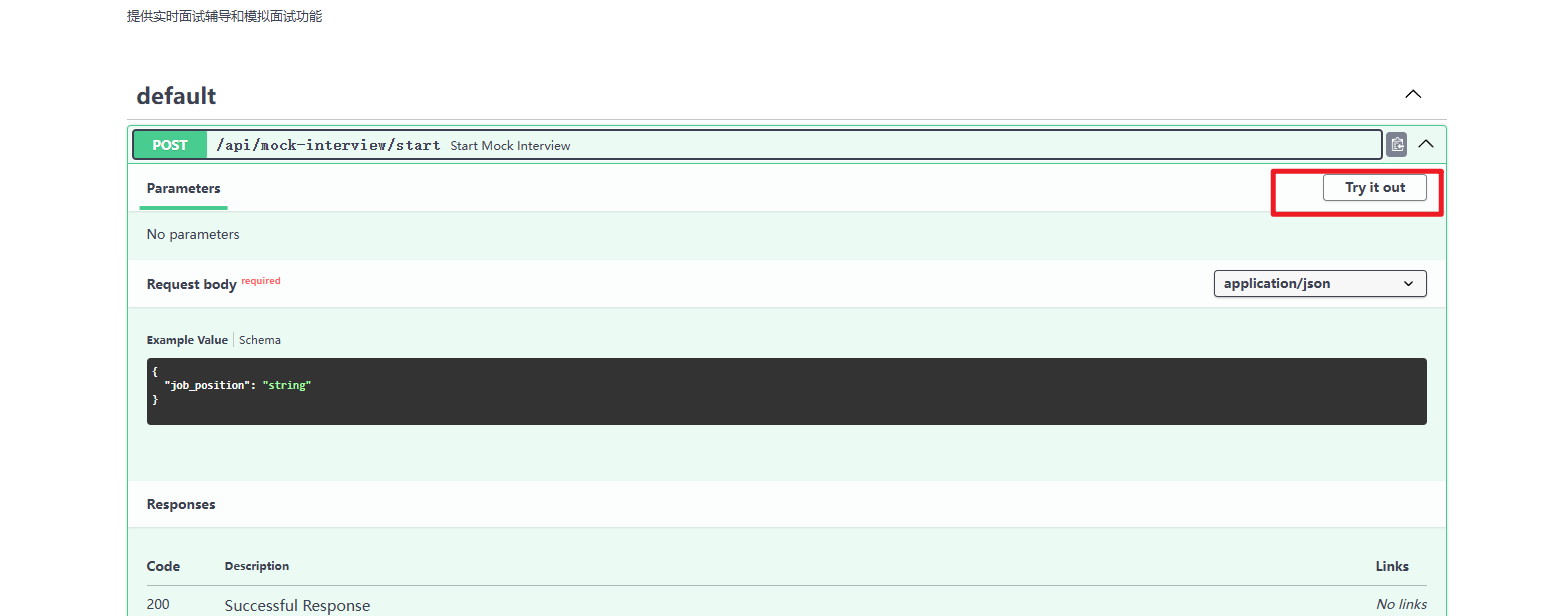Click the default tag heading
Screen dimensions: 1553x616
pyautogui.click(x=176, y=96)
